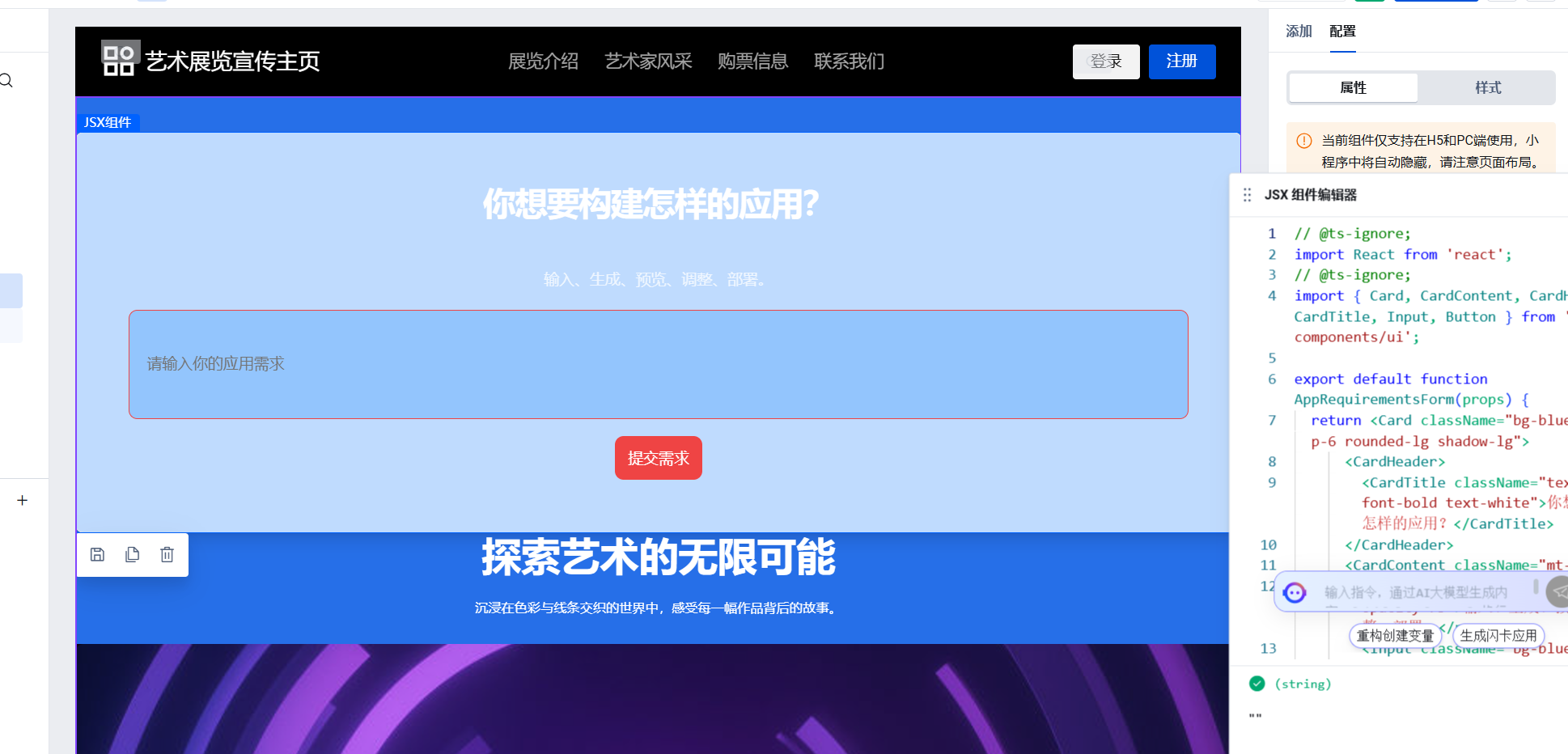Click code line 1 '// @ts-ignore;'

(x=1352, y=234)
